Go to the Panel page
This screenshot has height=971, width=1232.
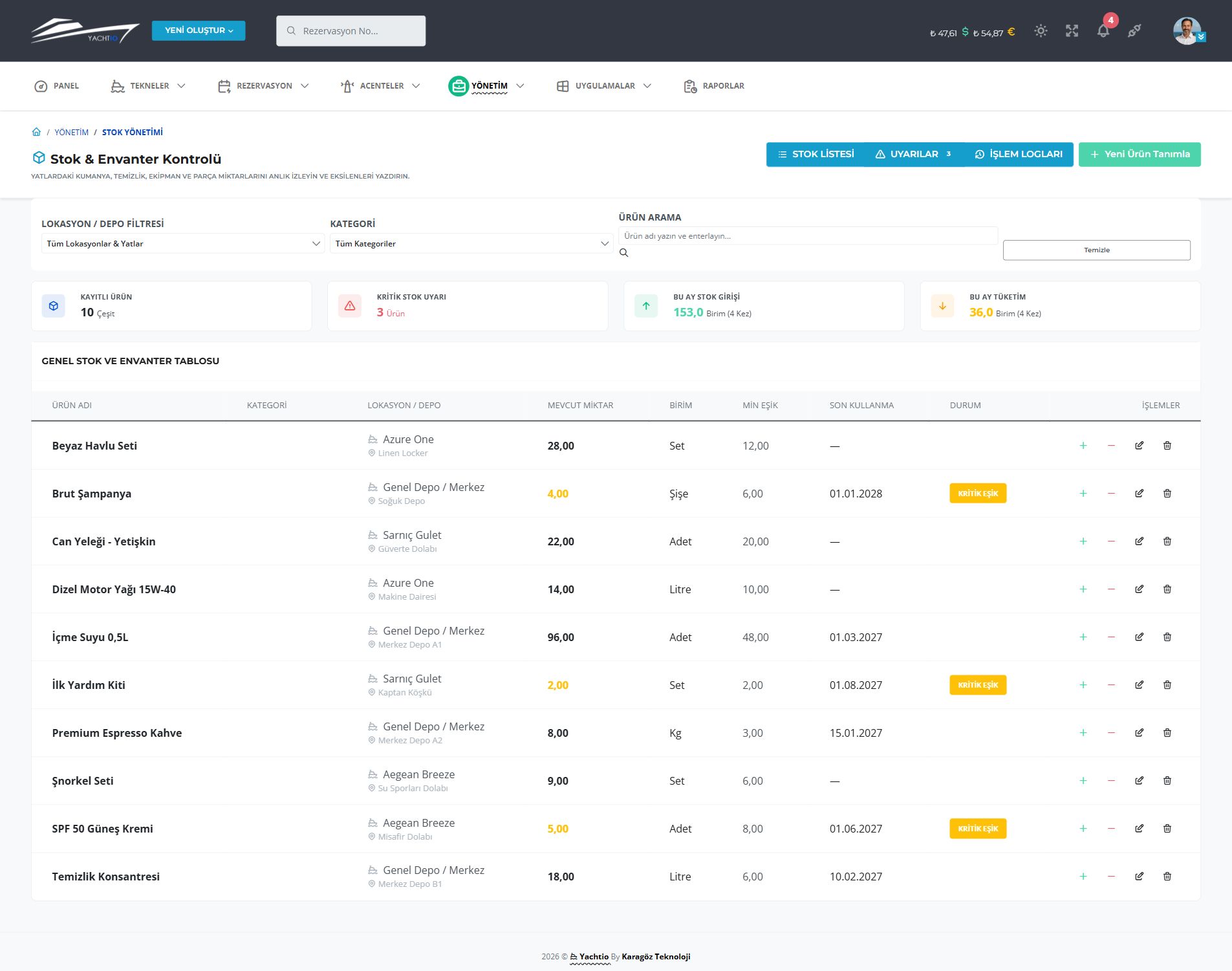click(x=56, y=86)
